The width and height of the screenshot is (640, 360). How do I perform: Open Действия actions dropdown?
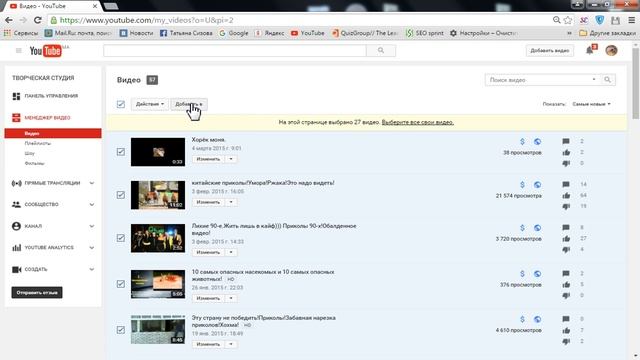pos(149,104)
